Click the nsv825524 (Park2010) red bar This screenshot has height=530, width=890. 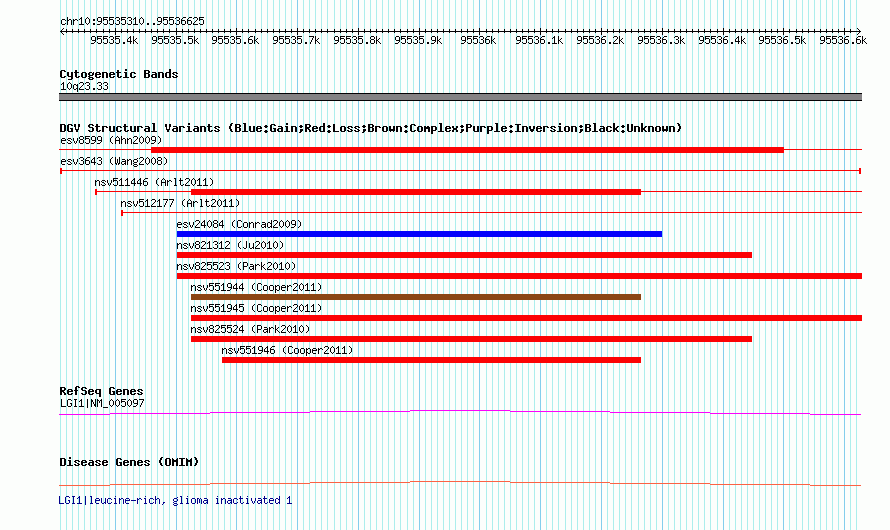(x=472, y=339)
